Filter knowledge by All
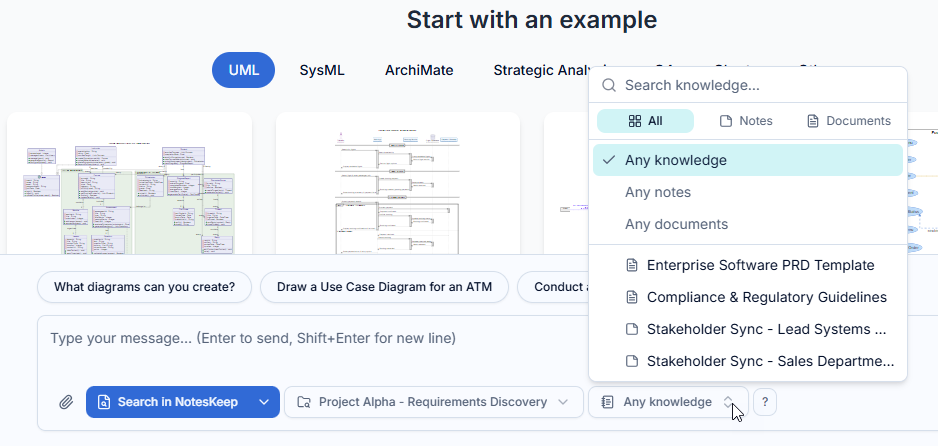The image size is (938, 446). 645,121
